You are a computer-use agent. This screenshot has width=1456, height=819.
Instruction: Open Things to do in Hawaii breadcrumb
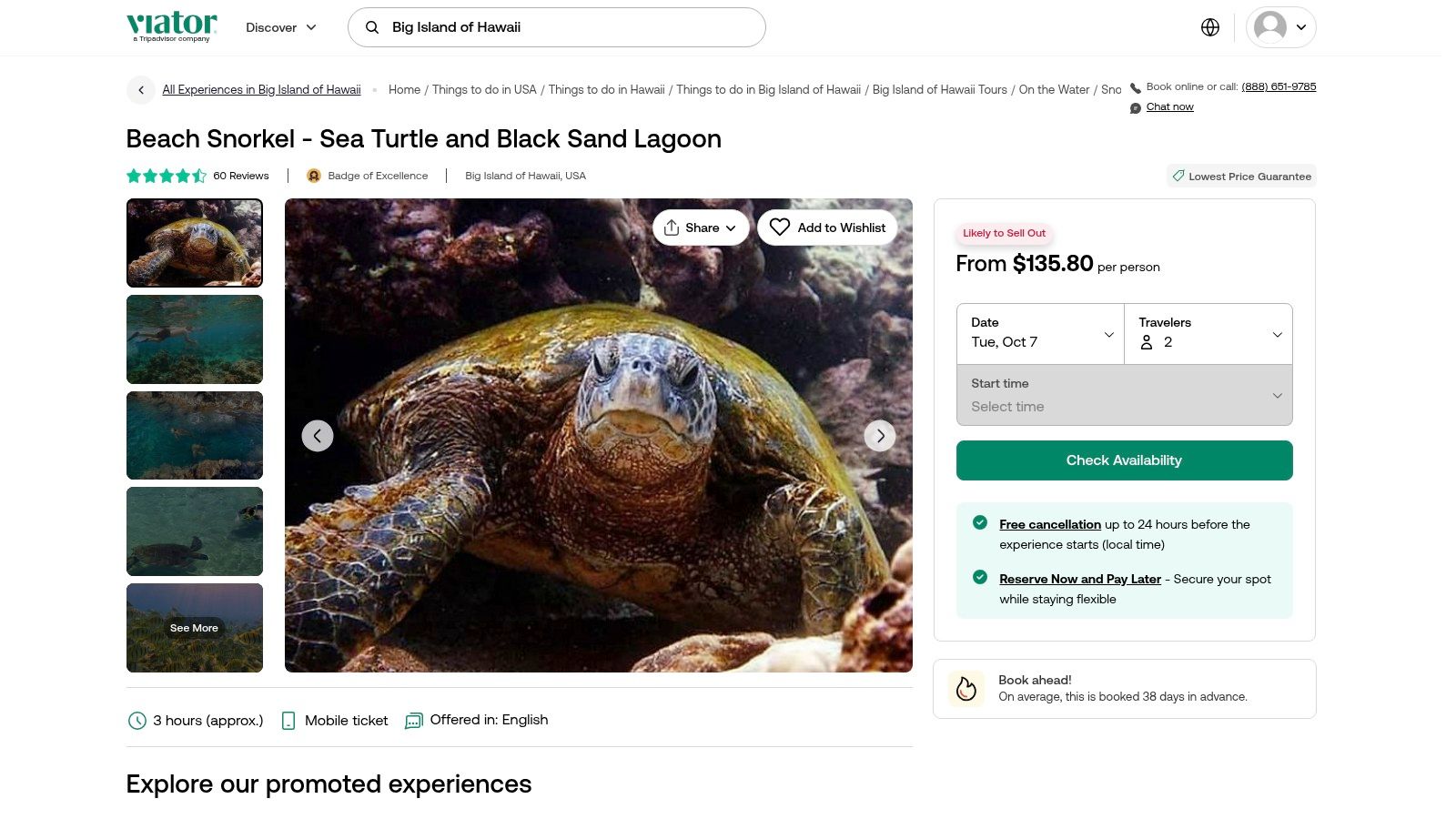pos(606,89)
